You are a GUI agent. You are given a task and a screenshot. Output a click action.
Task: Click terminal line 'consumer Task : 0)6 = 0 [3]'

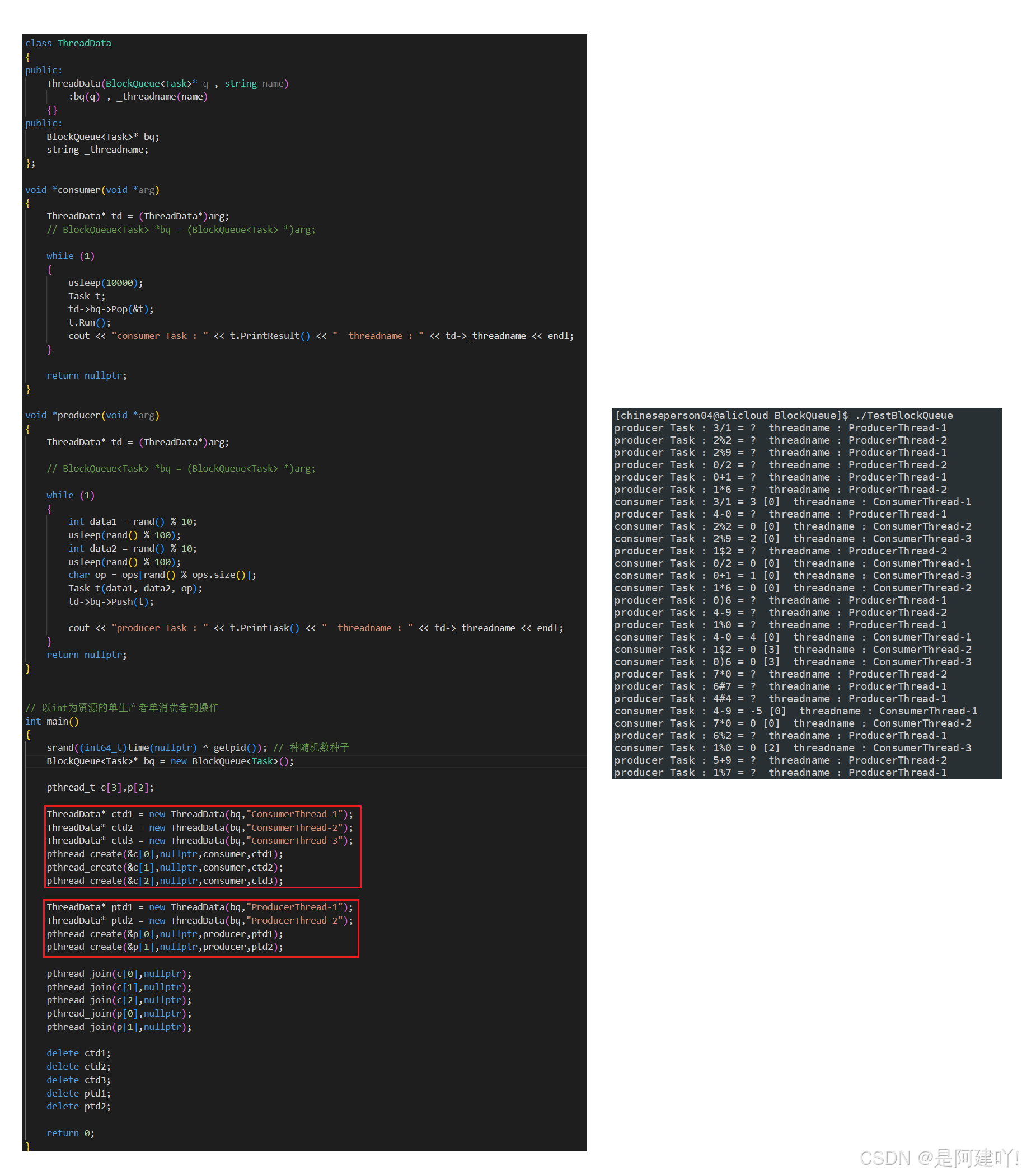point(793,662)
